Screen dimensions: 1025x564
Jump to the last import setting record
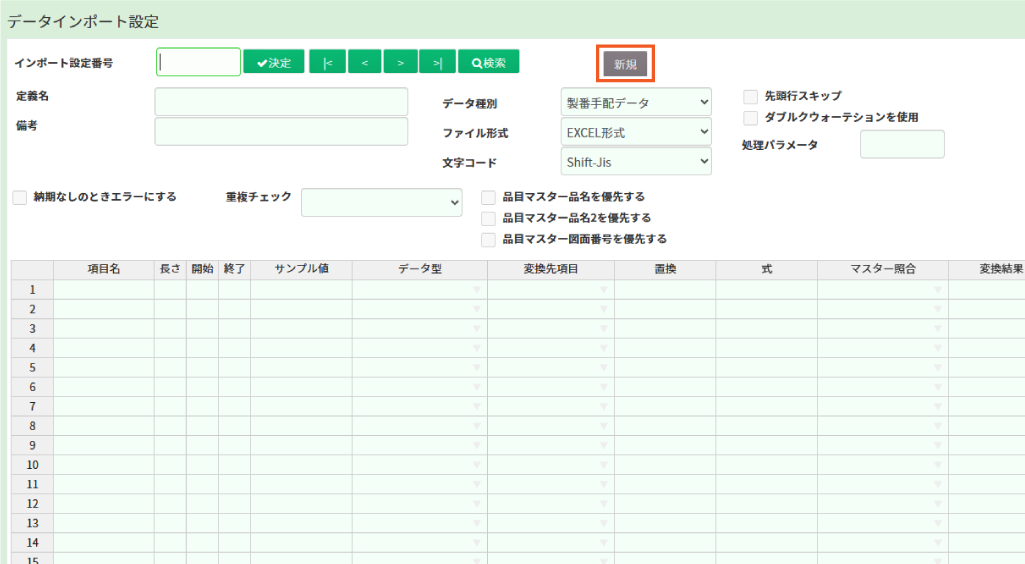tap(437, 63)
